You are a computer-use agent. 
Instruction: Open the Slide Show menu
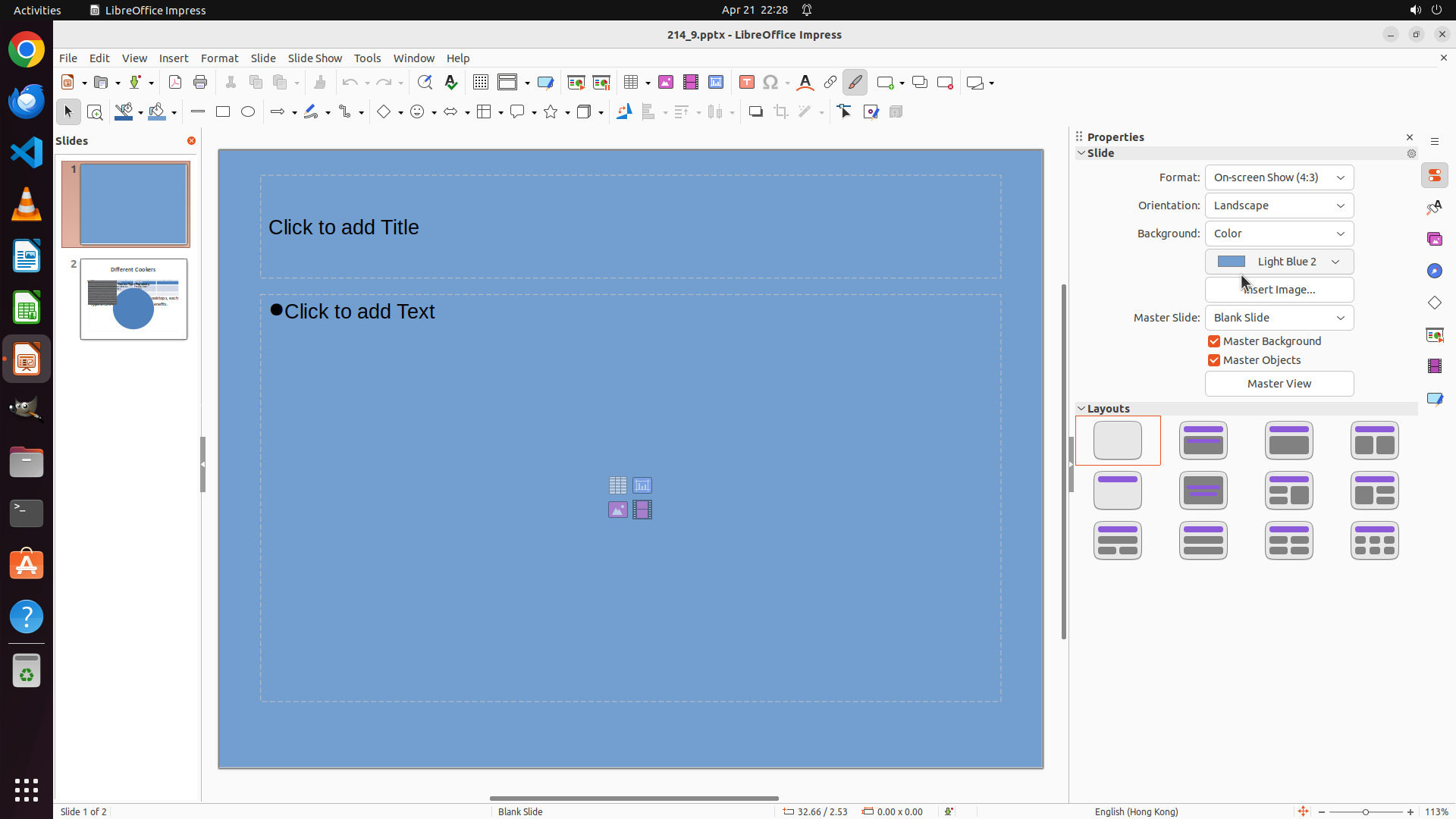coord(315,58)
